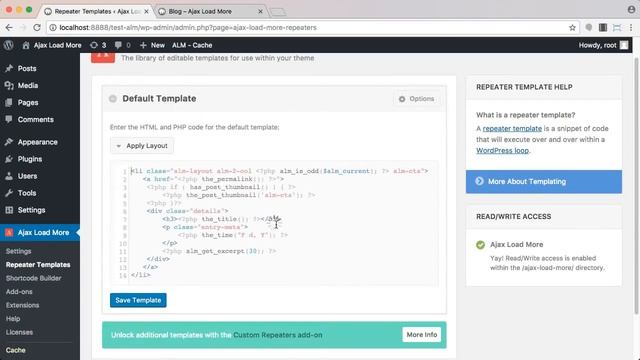Reload the page with refresh icon
The width and height of the screenshot is (640, 360).
37,28
